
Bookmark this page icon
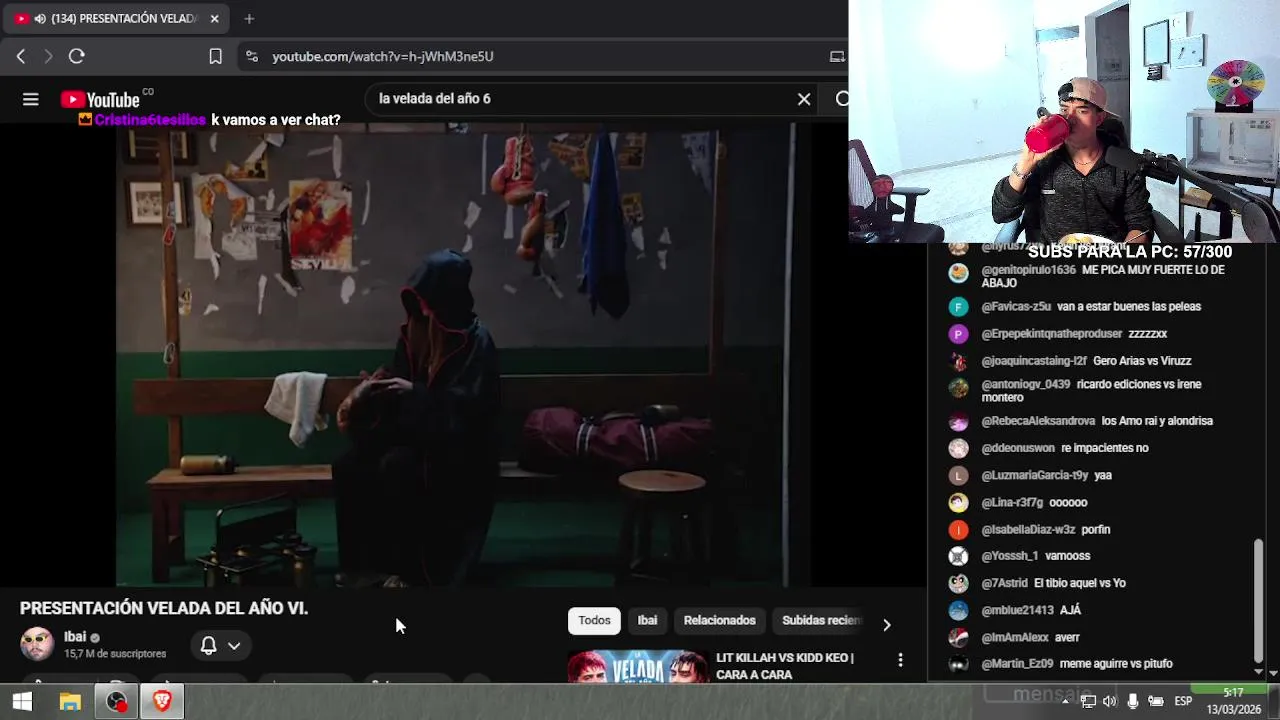(215, 57)
